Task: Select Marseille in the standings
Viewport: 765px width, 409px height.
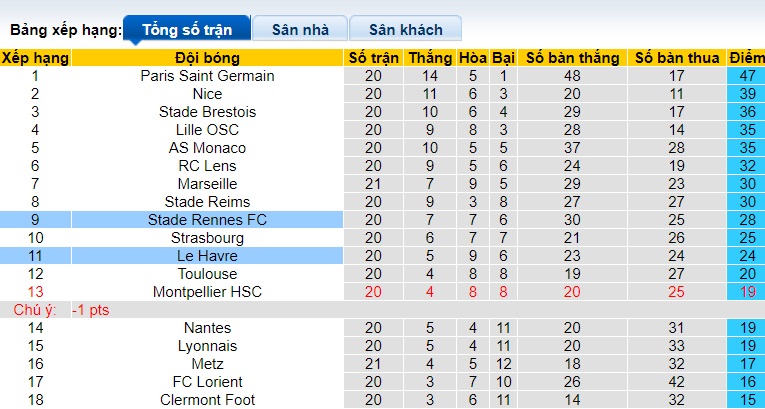Action: [x=207, y=184]
